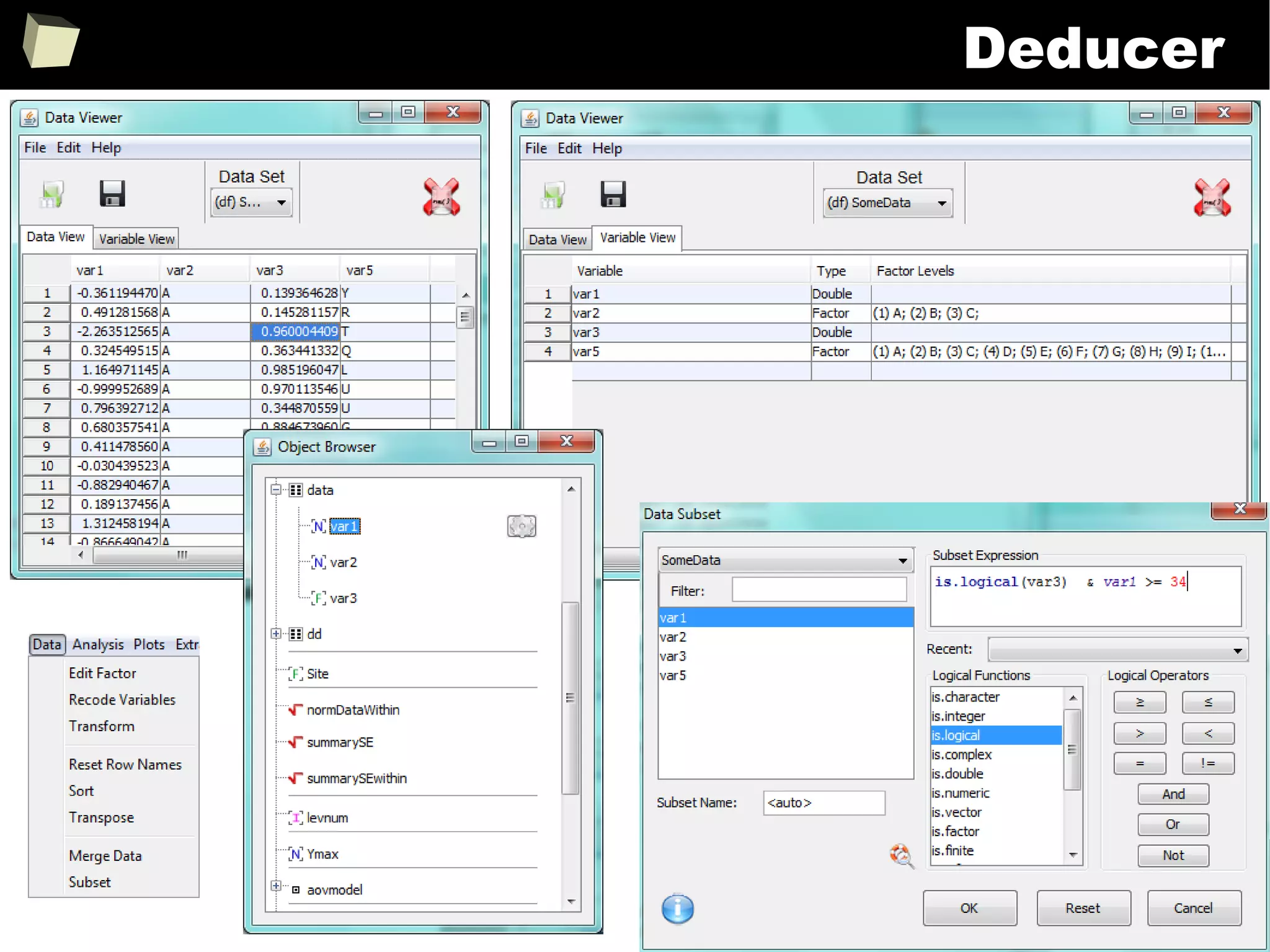This screenshot has height=952, width=1270.
Task: Click the ≥ operator button
Action: click(1140, 702)
